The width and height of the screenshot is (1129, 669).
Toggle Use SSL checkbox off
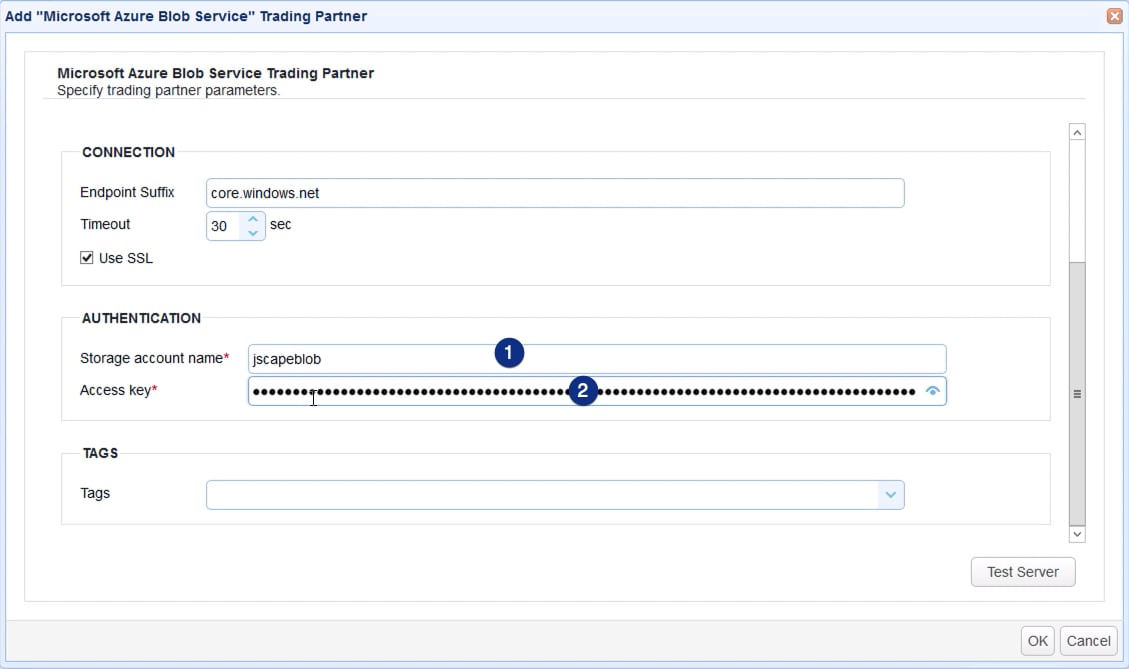pyautogui.click(x=86, y=258)
